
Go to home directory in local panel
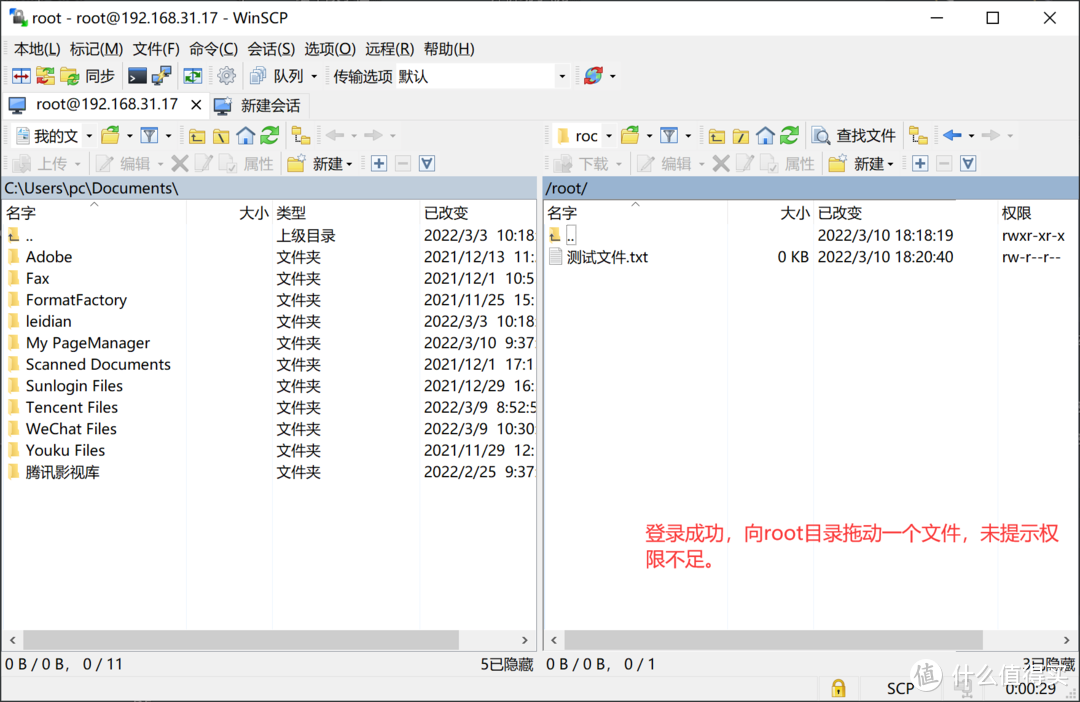click(x=245, y=136)
